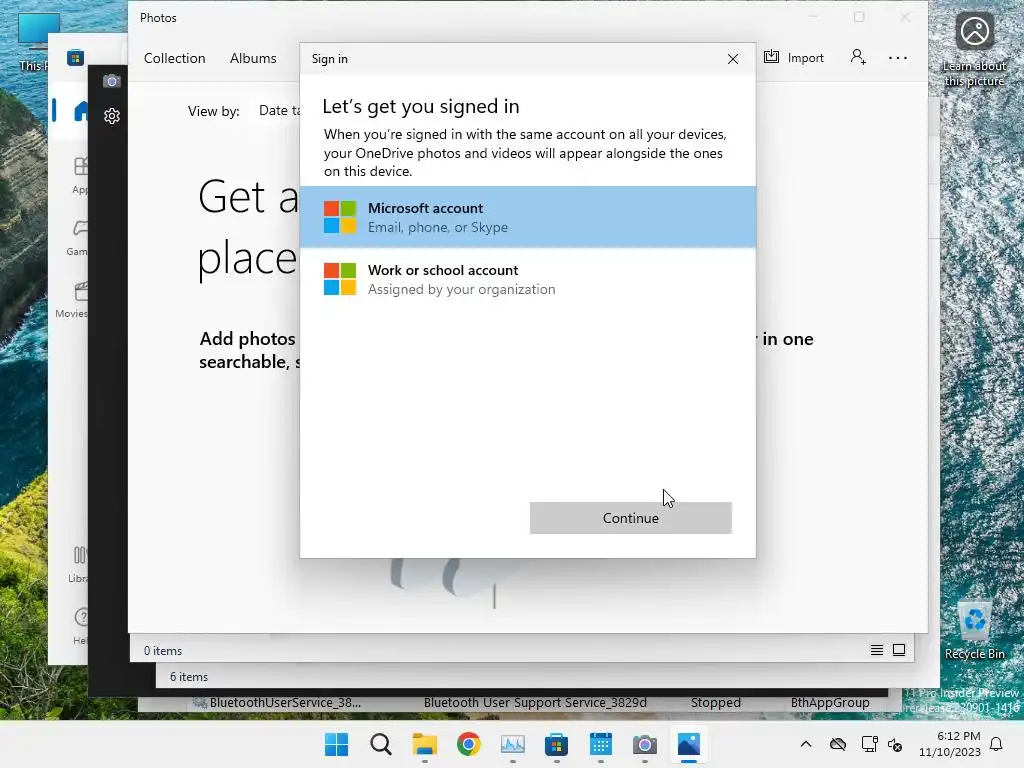This screenshot has height=768, width=1024.
Task: Click Learn about this picture icon
Action: (x=974, y=51)
